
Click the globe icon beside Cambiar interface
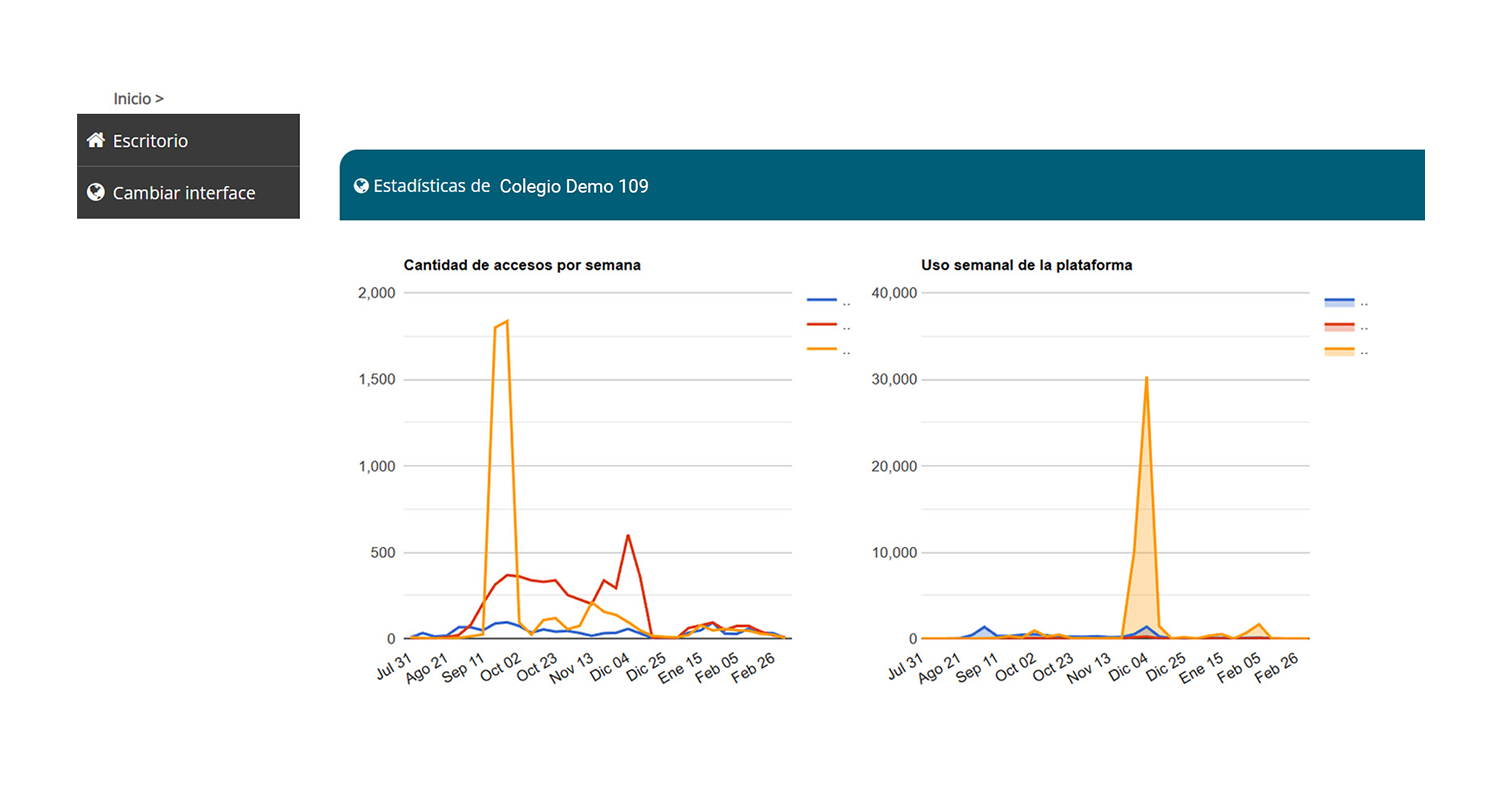96,192
